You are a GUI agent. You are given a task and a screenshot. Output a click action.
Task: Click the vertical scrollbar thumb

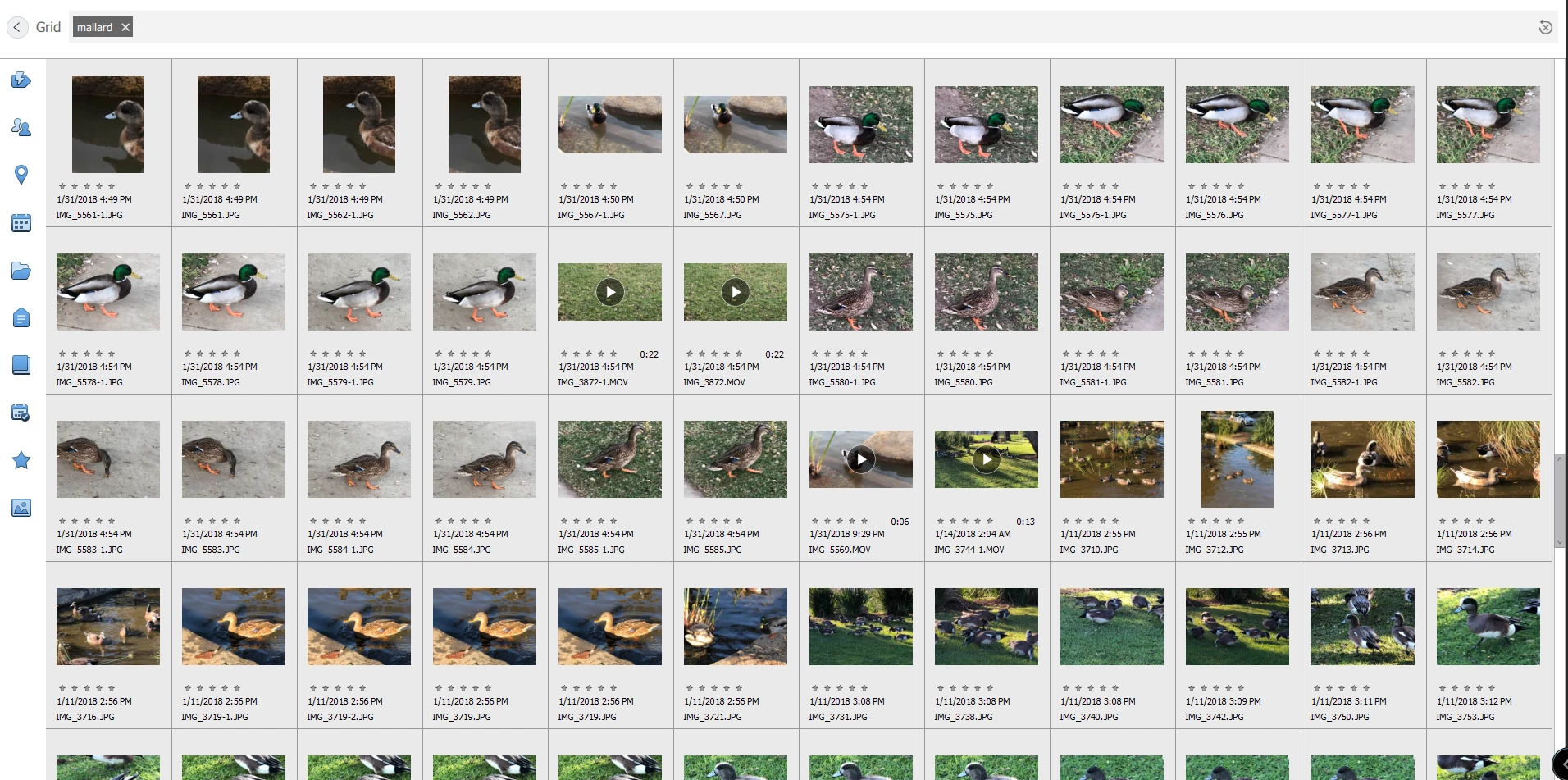click(1560, 500)
